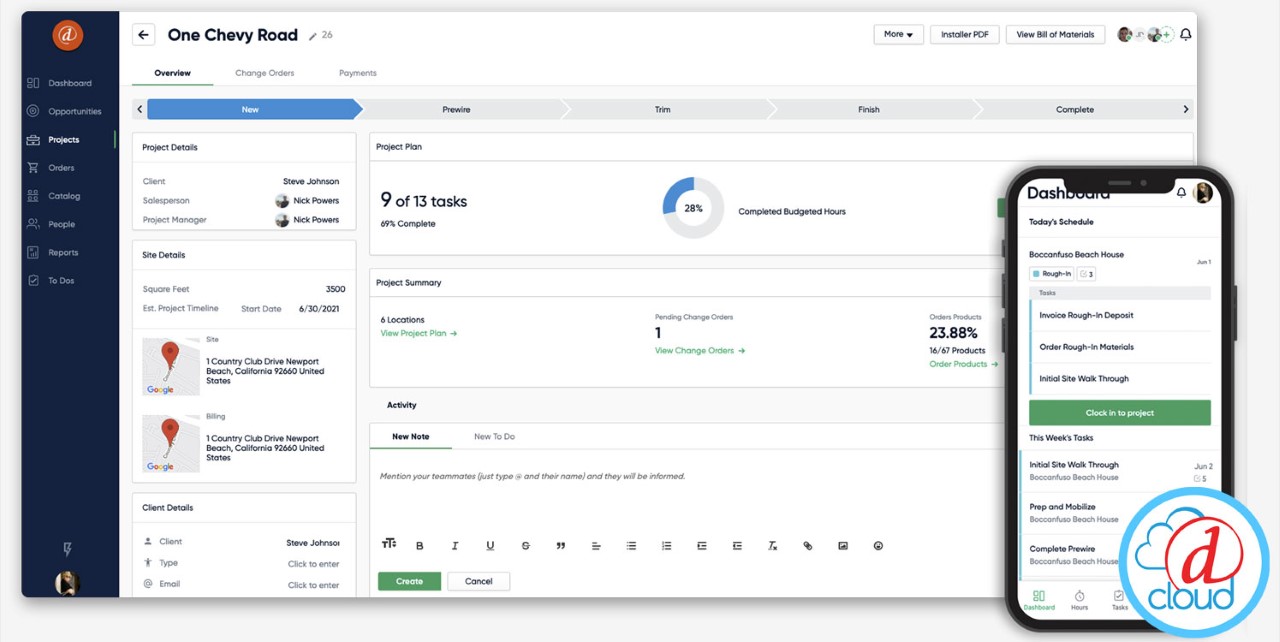The width and height of the screenshot is (1280, 642).
Task: Toggle bold text formatting
Action: tap(420, 545)
